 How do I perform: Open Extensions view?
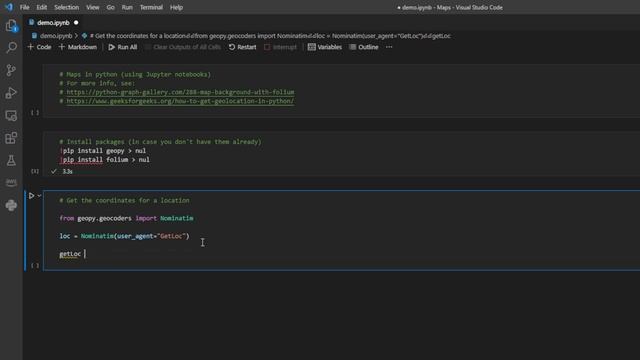point(11,138)
